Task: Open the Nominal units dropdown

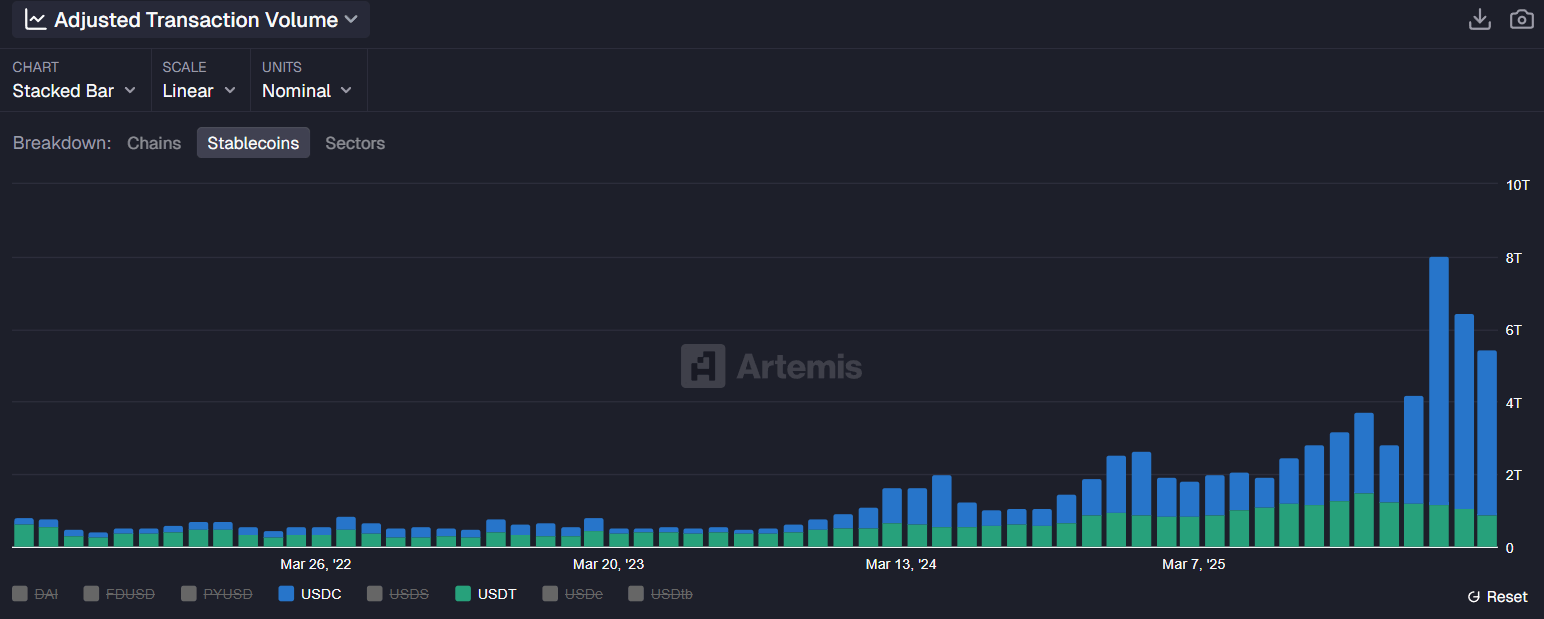Action: click(x=306, y=90)
